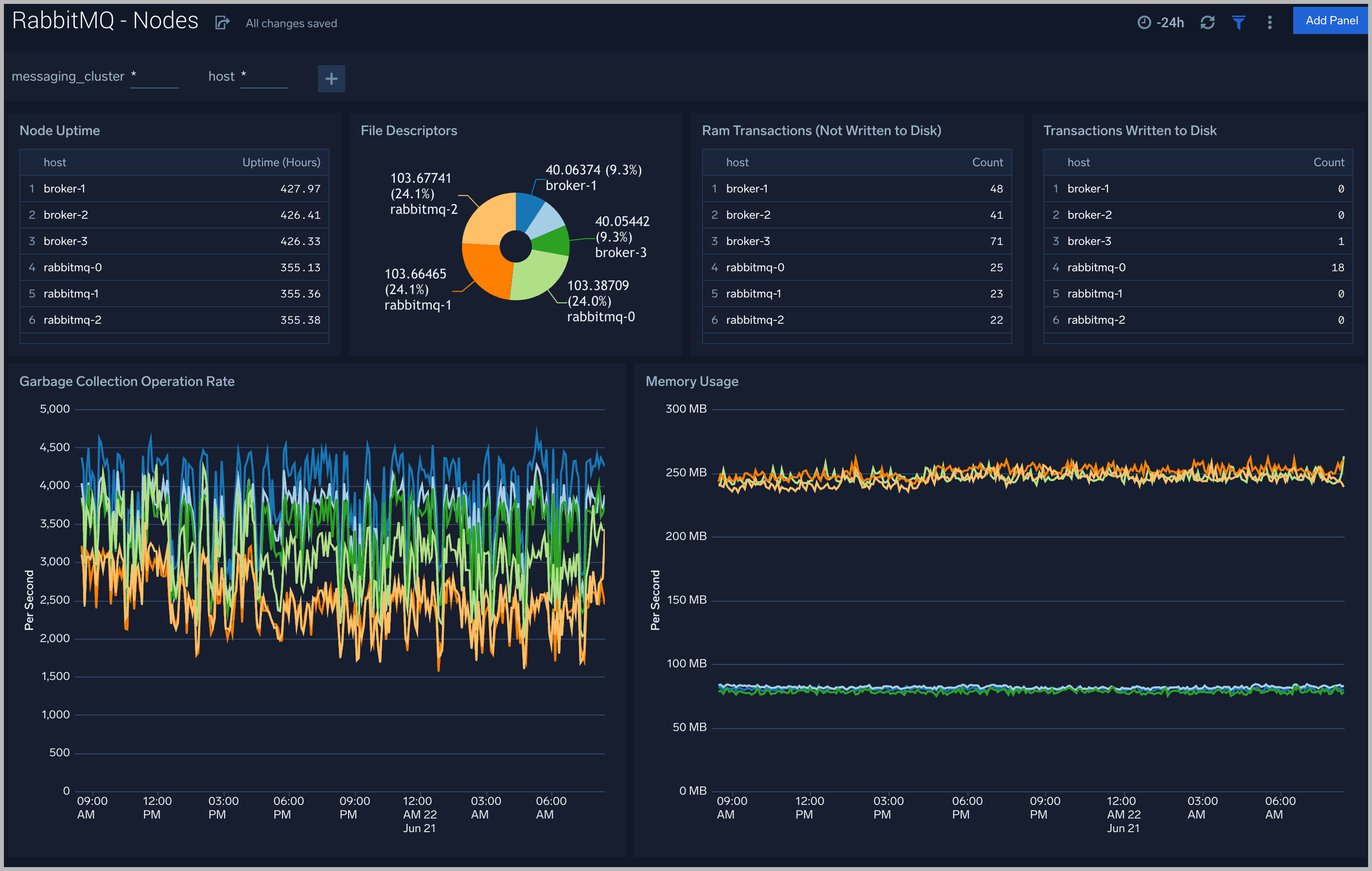Screen dimensions: 1372x871
Task: Open the filter icon in the toolbar
Action: [x=1239, y=22]
